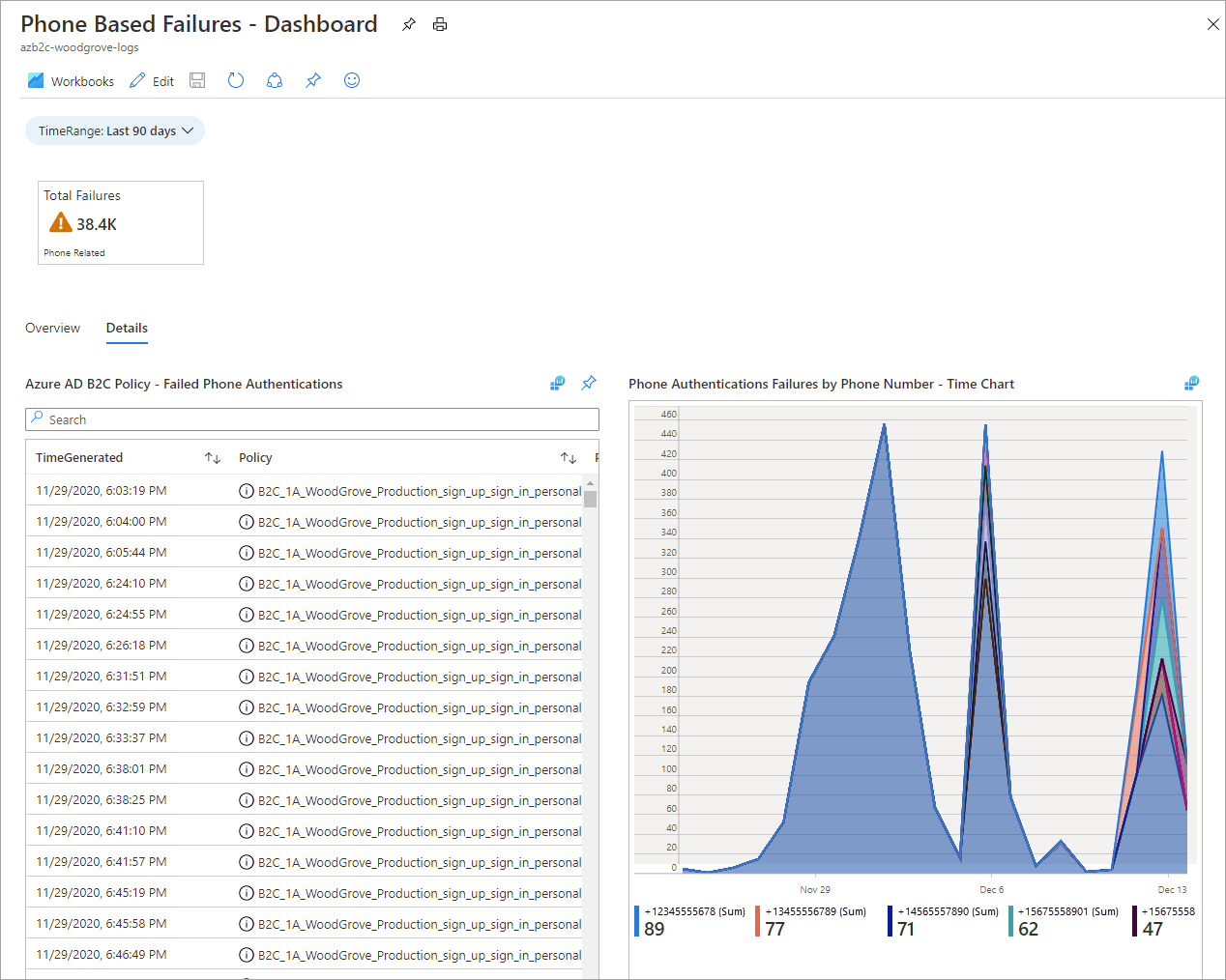Open Log Analytics query icon above table
This screenshot has width=1226, height=980.
[558, 384]
